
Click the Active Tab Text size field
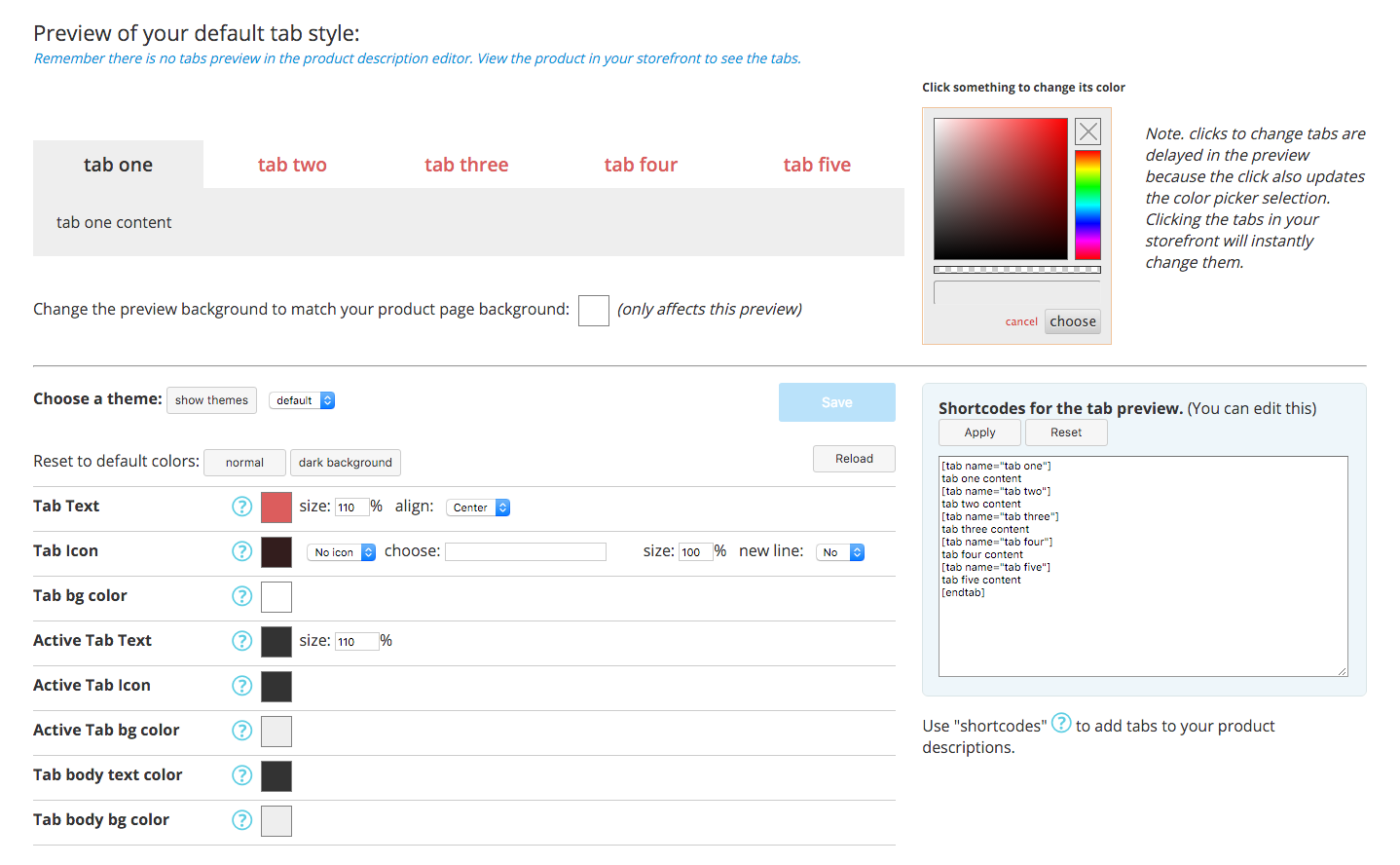click(356, 642)
